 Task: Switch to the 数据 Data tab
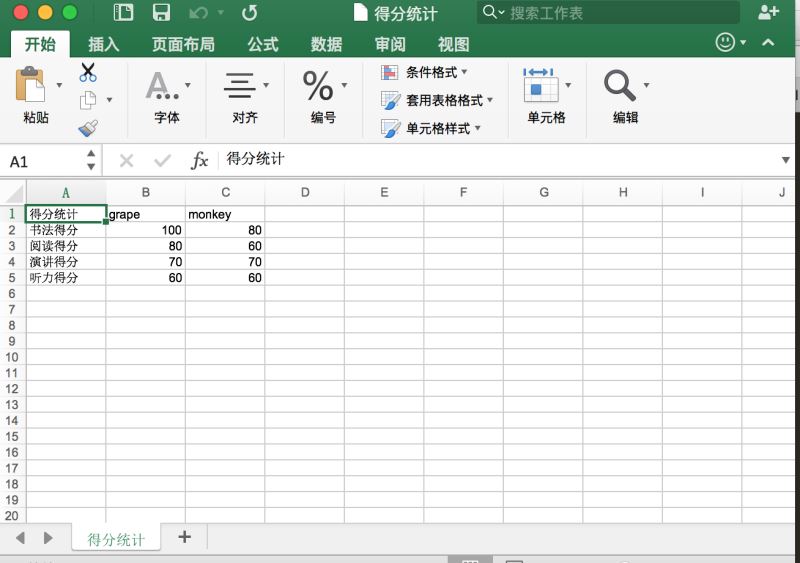(x=327, y=44)
